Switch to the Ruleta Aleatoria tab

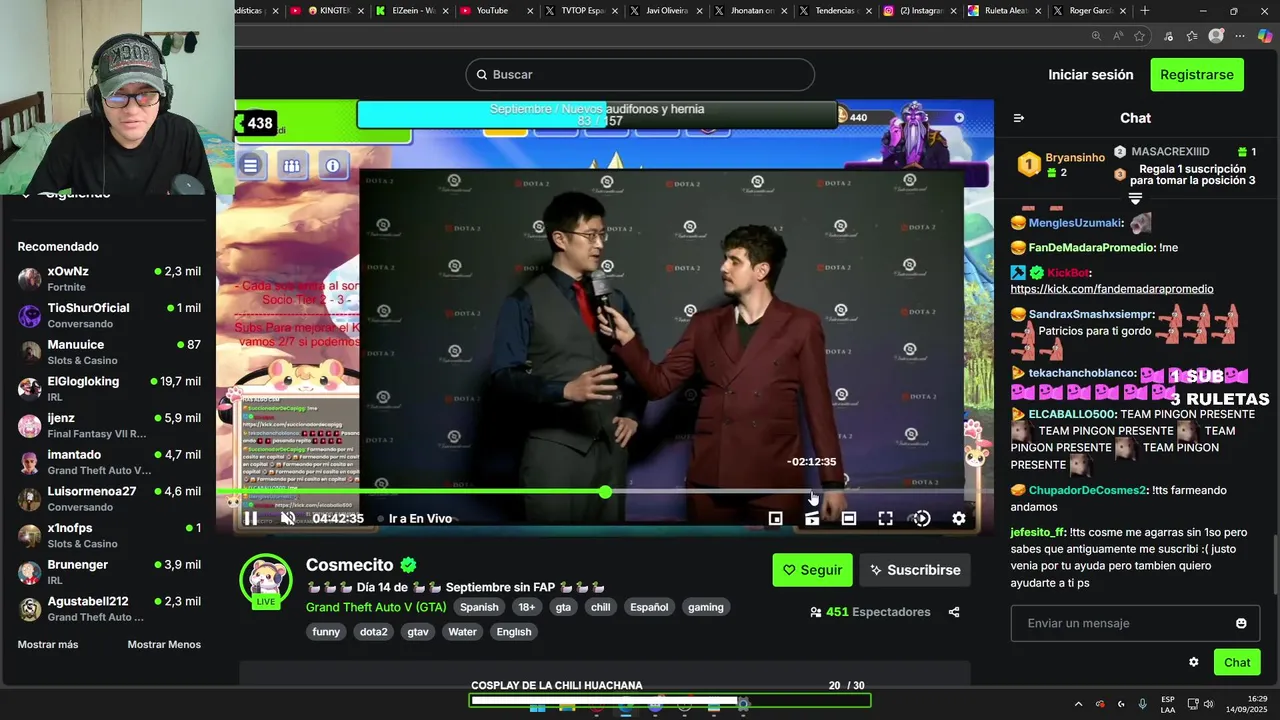1006,11
